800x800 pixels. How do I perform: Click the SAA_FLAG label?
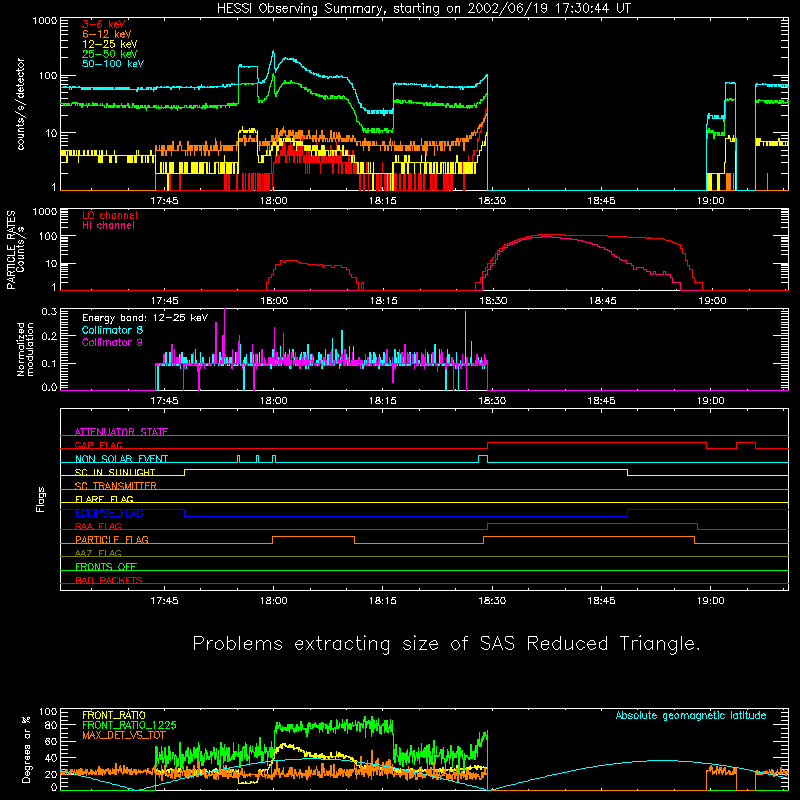coord(98,526)
